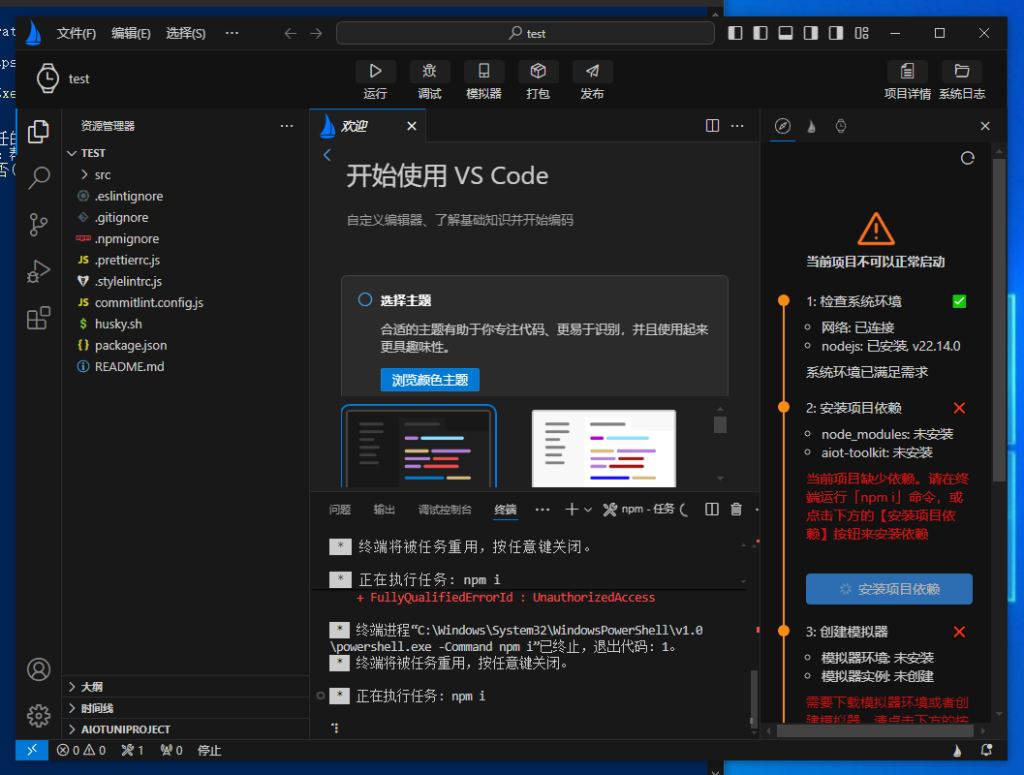Viewport: 1024px width, 775px height.
Task: Open the Explorer view in activity bar
Action: point(39,132)
